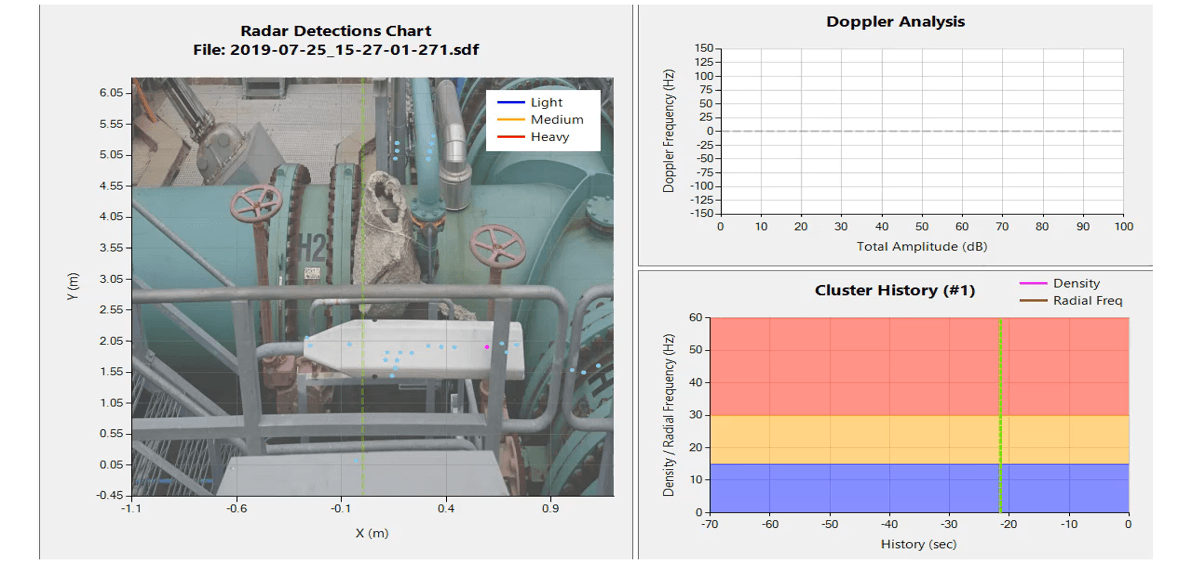Screen dimensions: 1192x564
Task: Click the 150 tick on Doppler Frequency axis
Action: pos(703,49)
